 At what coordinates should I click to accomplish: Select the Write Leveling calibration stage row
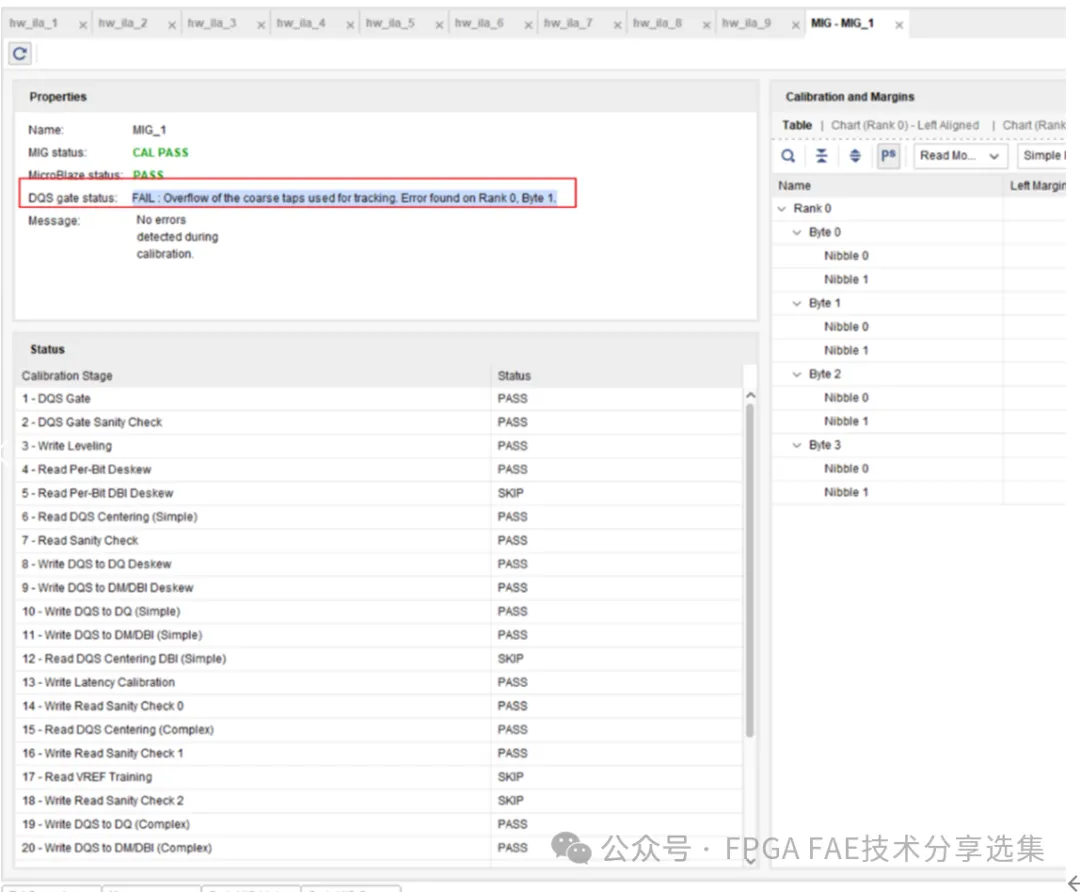[x=380, y=446]
